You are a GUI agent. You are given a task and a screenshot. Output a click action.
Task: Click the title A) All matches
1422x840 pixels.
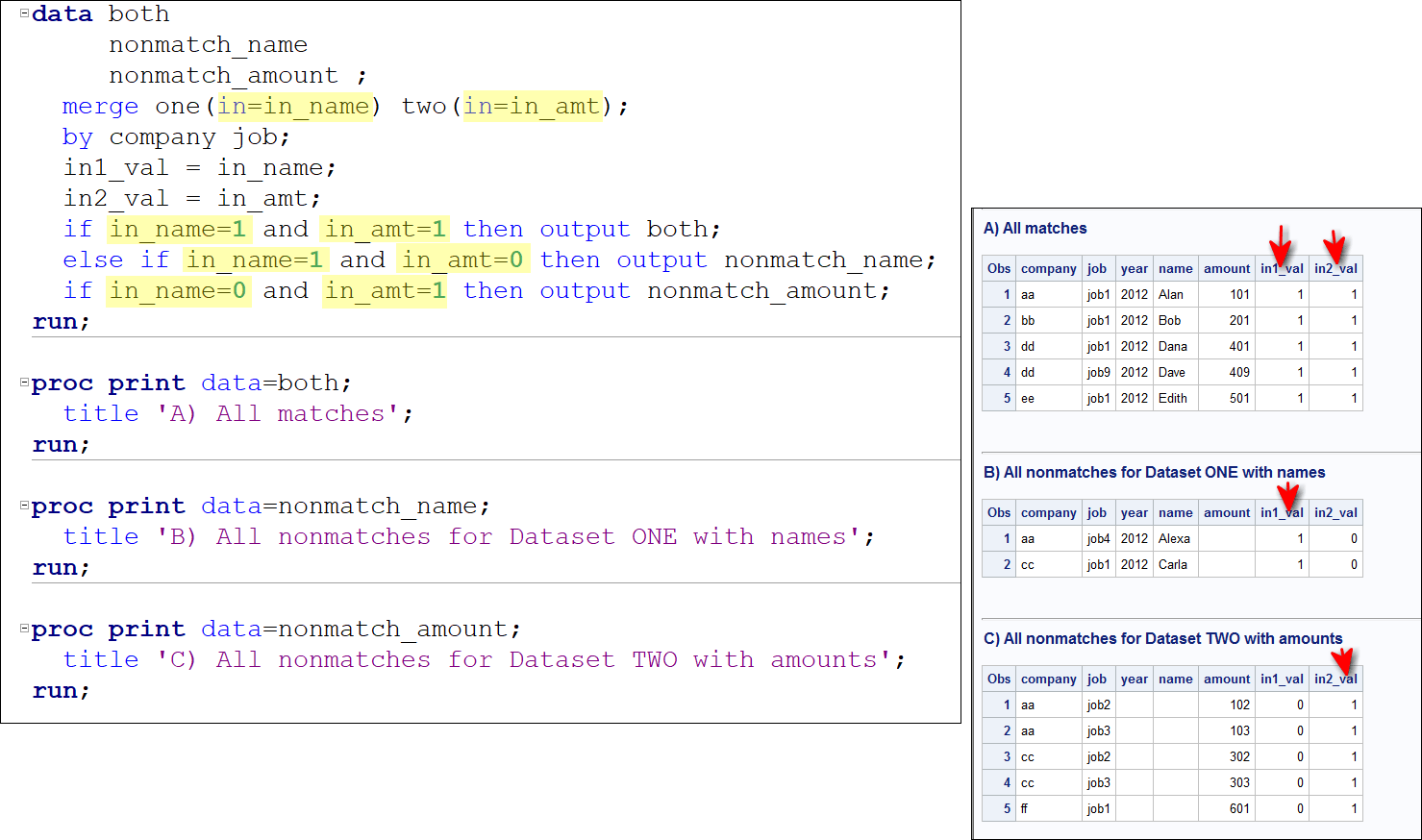coord(1036,229)
